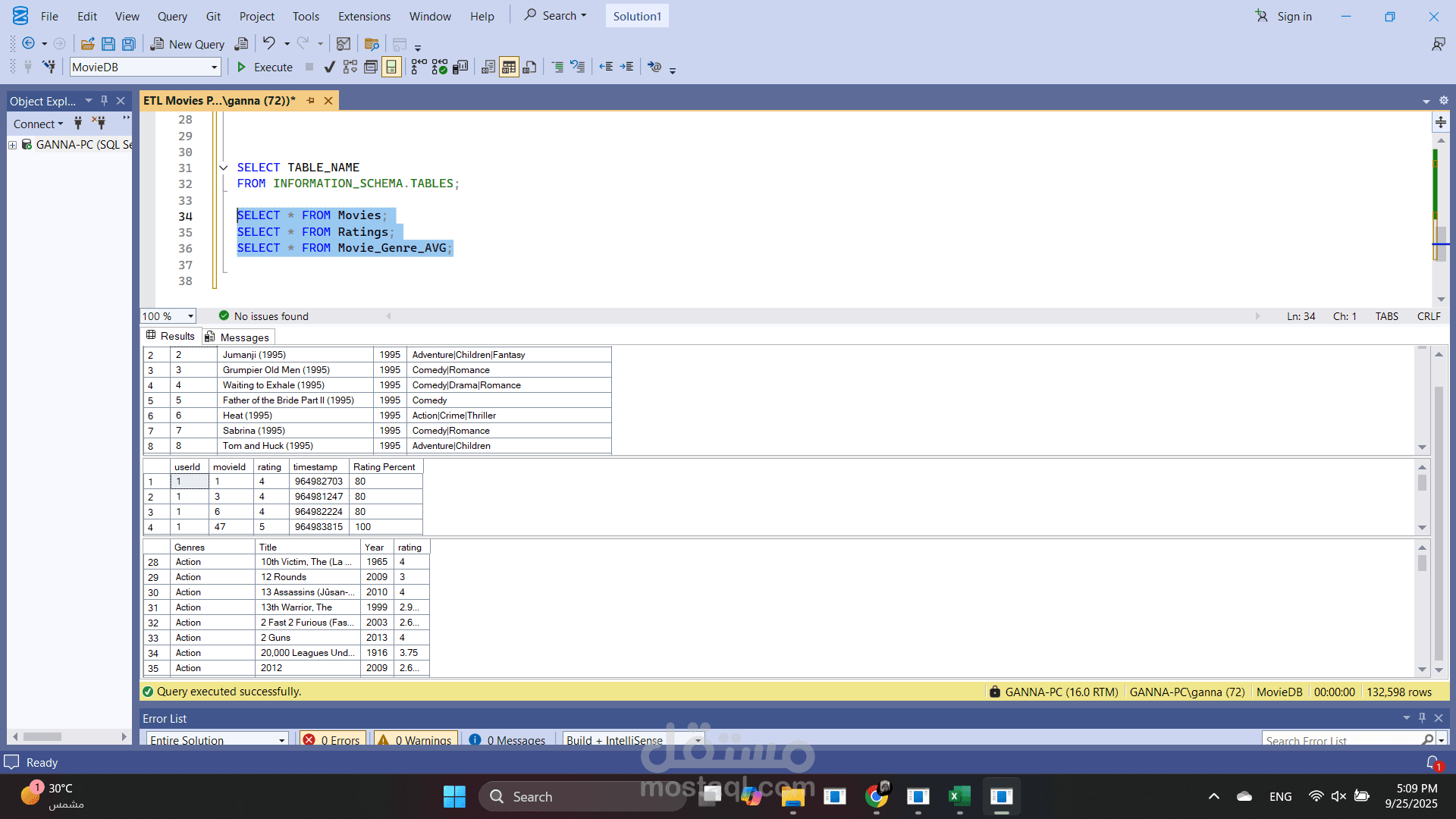Click the Save file icon
This screenshot has width=1456, height=819.
point(108,44)
